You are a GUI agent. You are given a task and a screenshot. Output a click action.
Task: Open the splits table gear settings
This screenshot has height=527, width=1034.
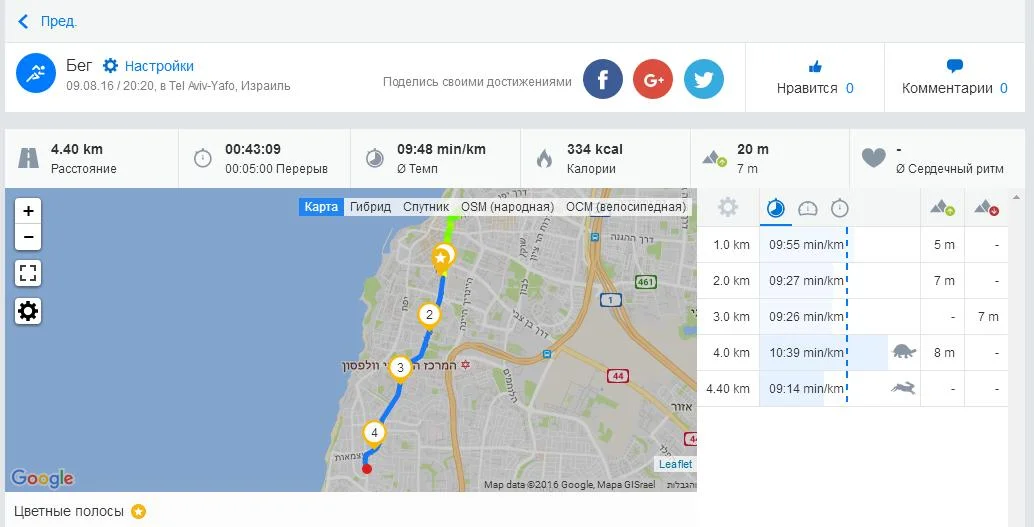click(728, 208)
